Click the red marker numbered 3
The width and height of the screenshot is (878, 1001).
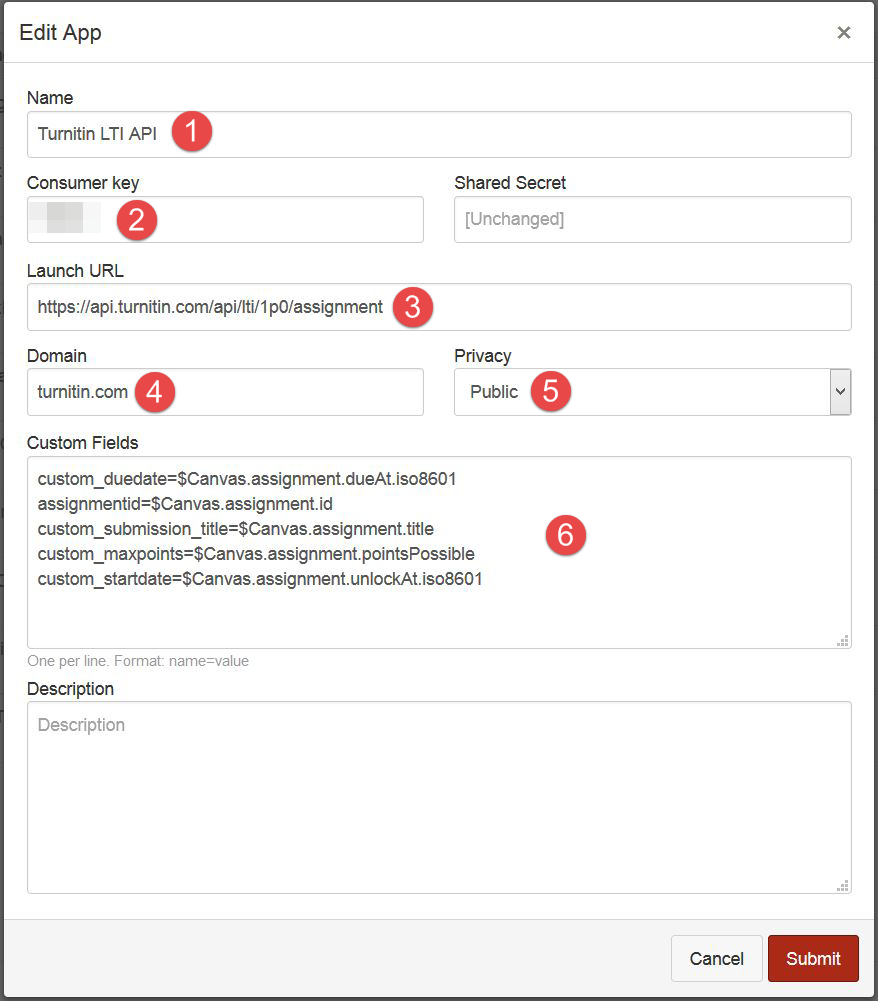(x=413, y=307)
